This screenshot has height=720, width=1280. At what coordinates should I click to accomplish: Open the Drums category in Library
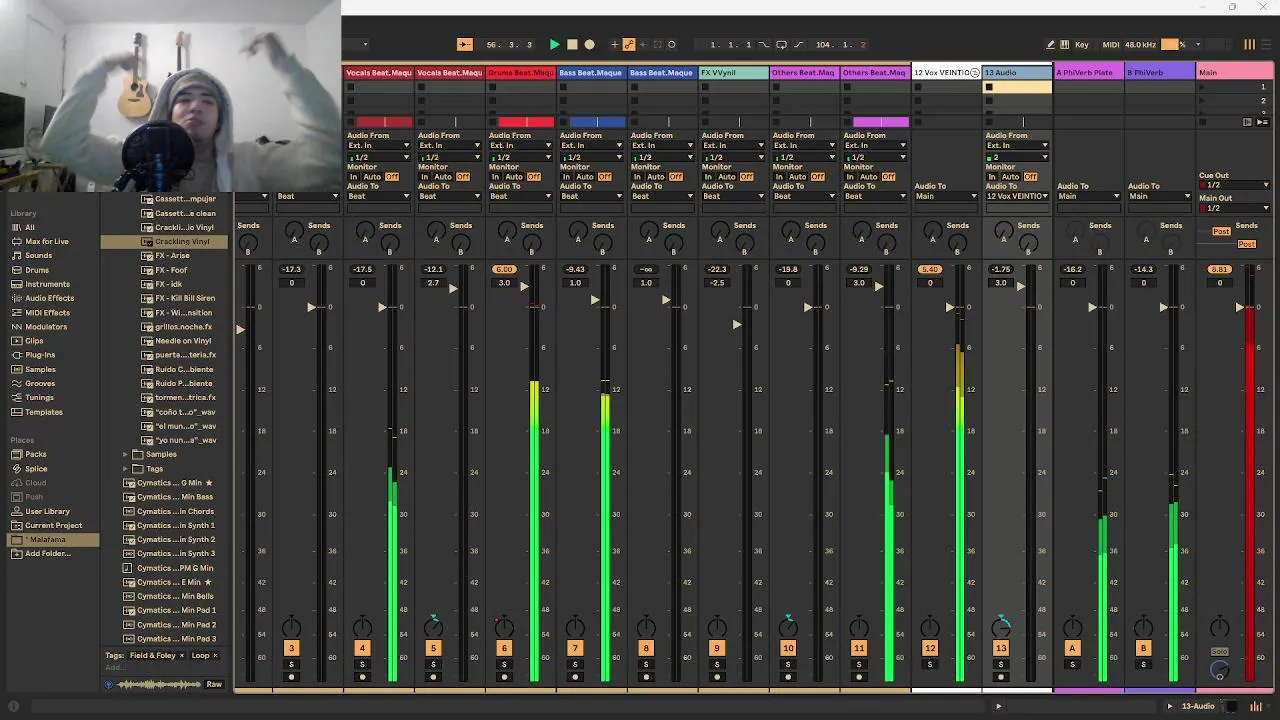pos(37,270)
